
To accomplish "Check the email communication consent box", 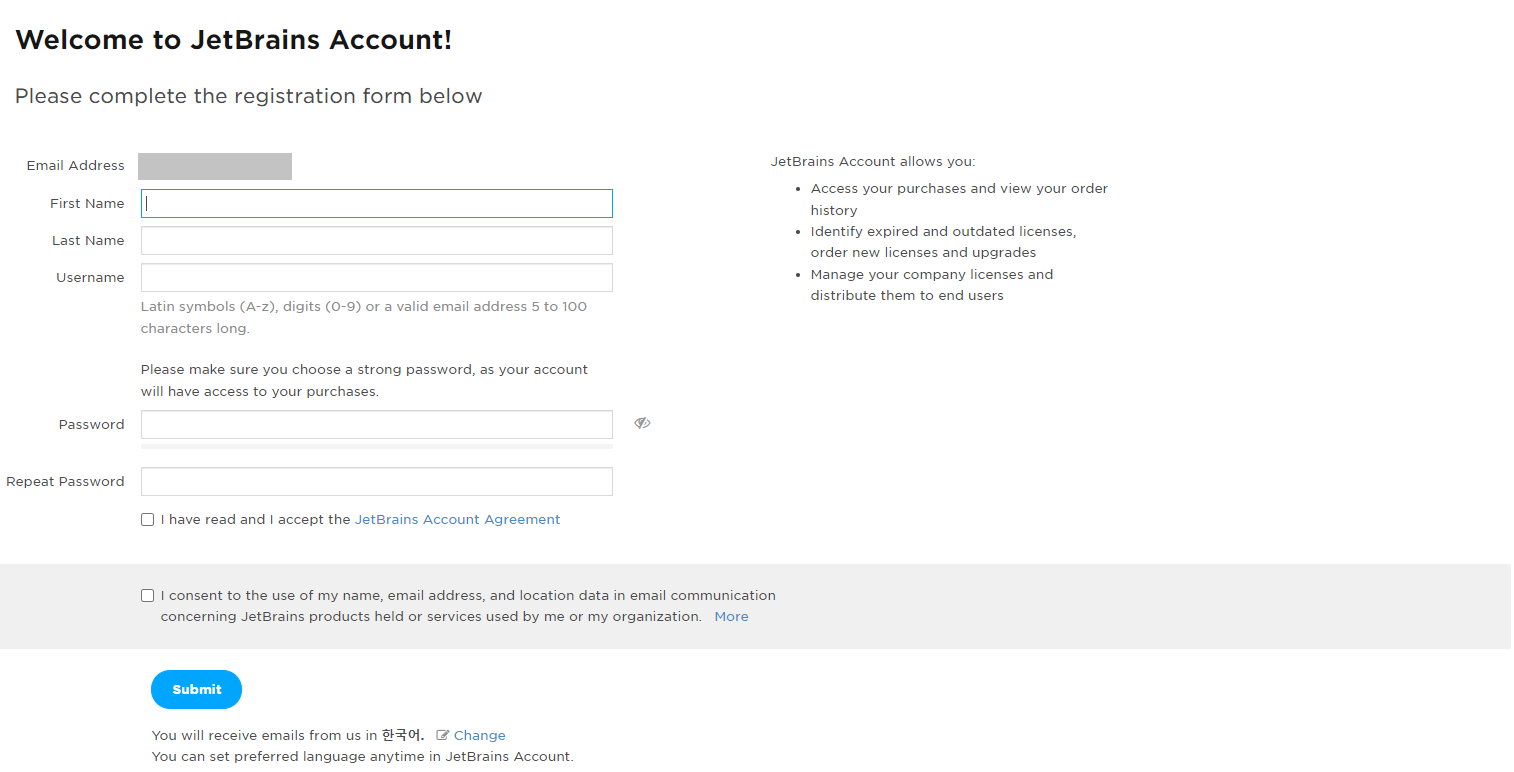I will (x=148, y=595).
